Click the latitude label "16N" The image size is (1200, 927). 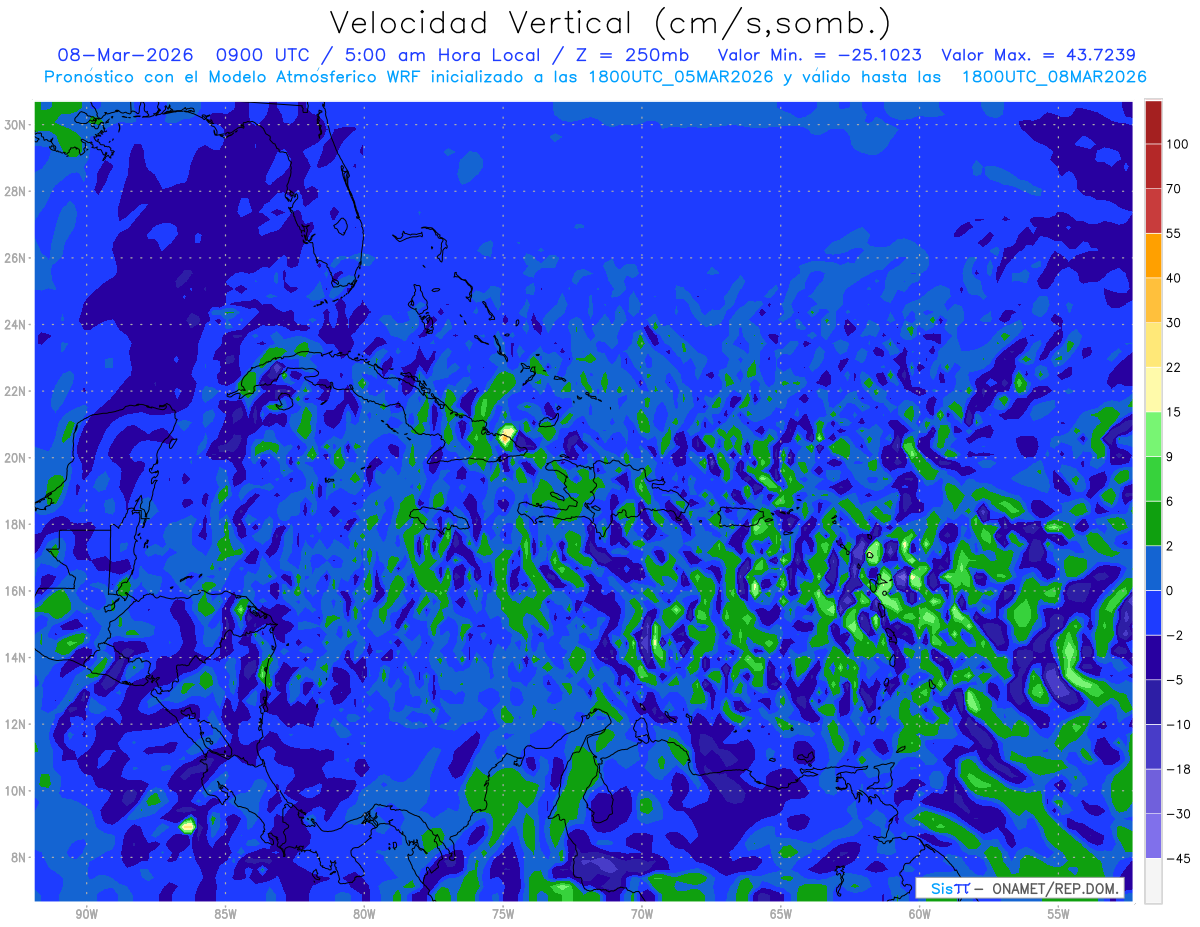pyautogui.click(x=17, y=591)
